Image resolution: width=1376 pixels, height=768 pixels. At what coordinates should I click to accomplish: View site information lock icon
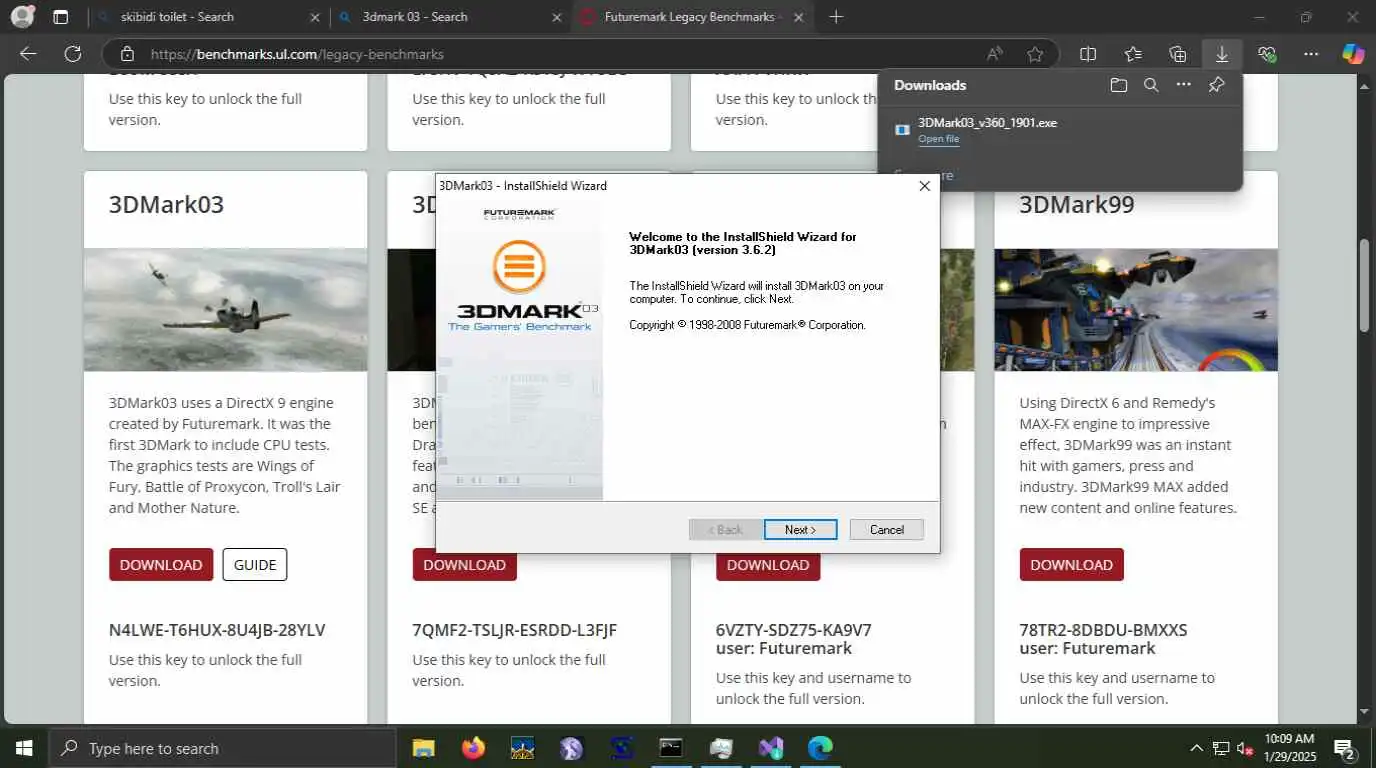click(126, 54)
